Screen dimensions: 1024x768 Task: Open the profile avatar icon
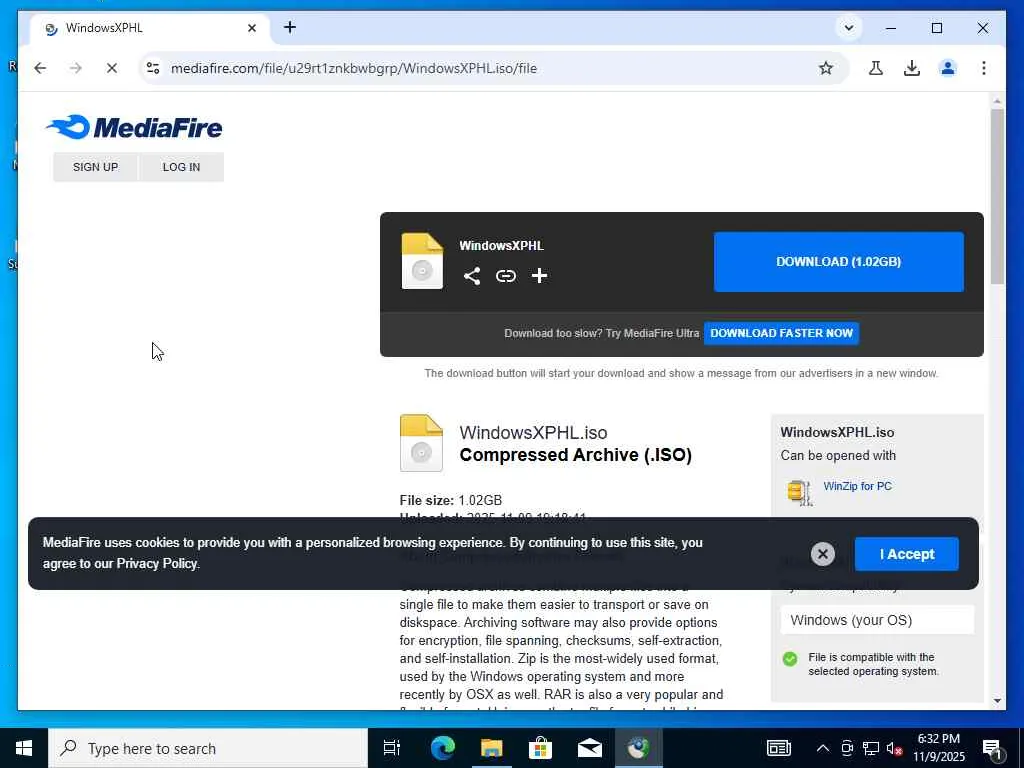pyautogui.click(x=948, y=68)
